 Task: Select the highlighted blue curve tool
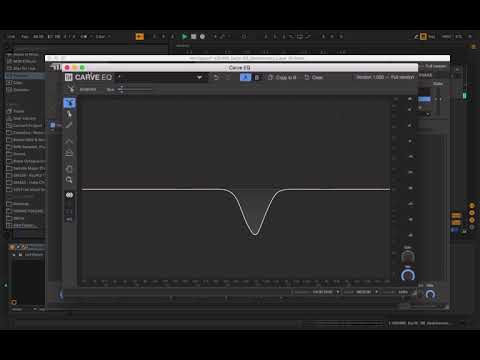tap(70, 103)
